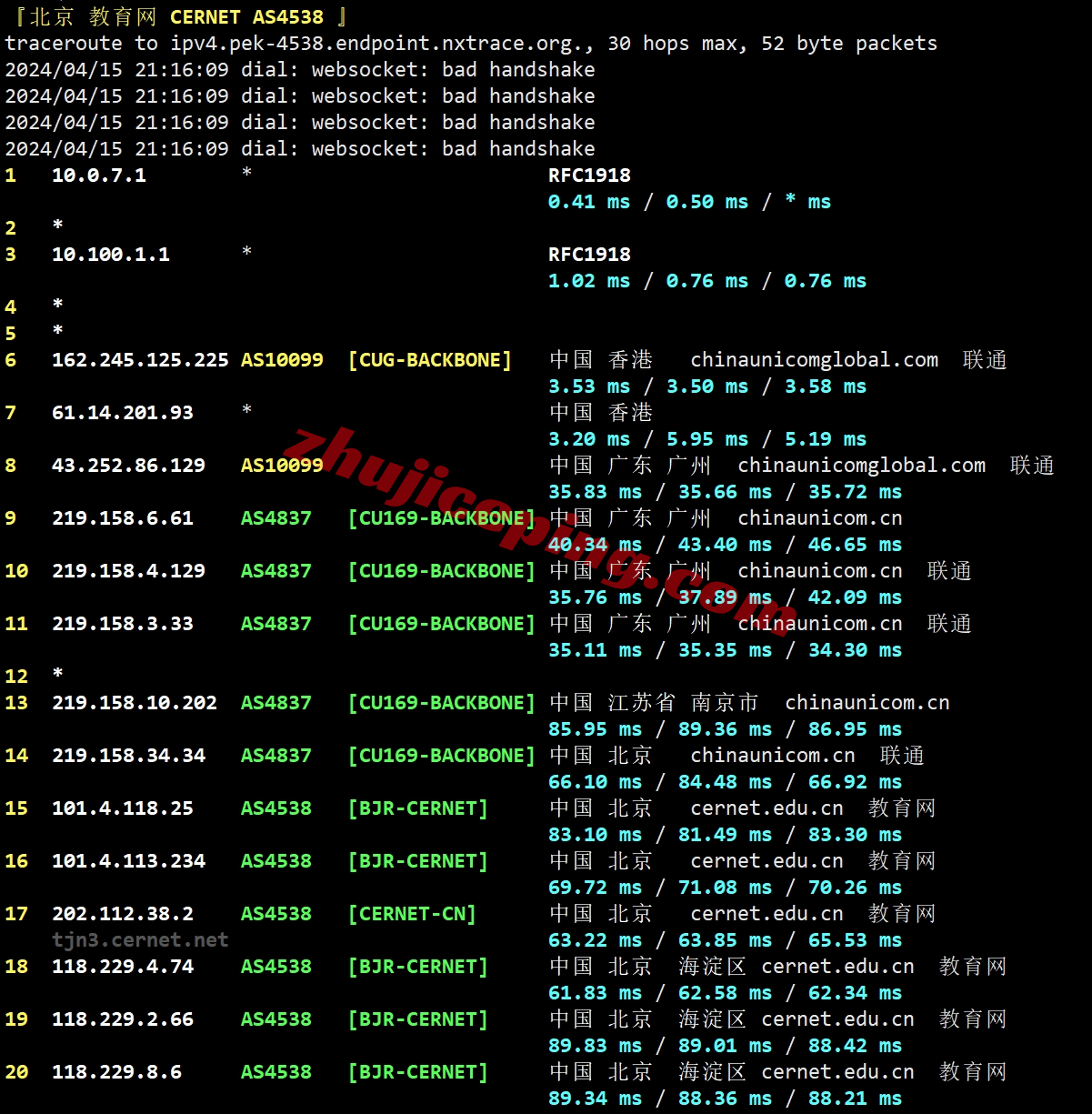Viewport: 1092px width, 1114px height.
Task: Select the IP address 219.158.34.34
Action: (128, 756)
